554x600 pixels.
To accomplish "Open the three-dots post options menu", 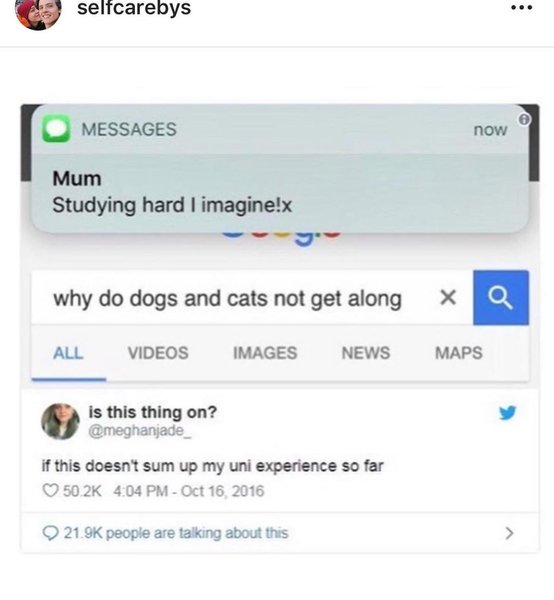I will pyautogui.click(x=521, y=7).
